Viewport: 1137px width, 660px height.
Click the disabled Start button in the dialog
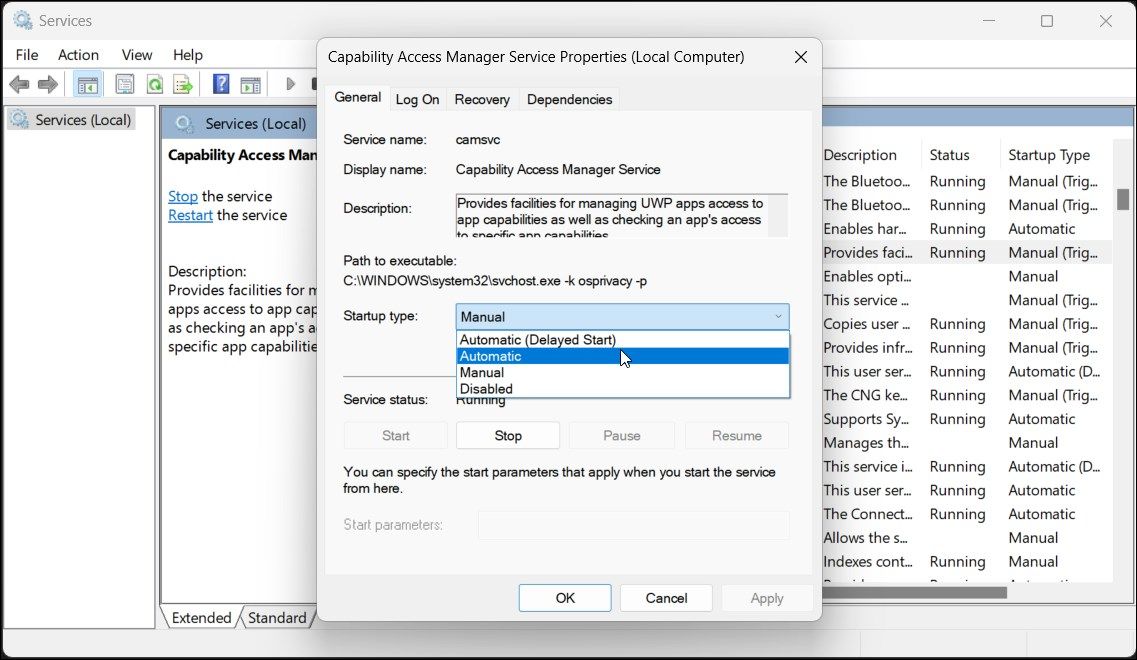pyautogui.click(x=395, y=435)
